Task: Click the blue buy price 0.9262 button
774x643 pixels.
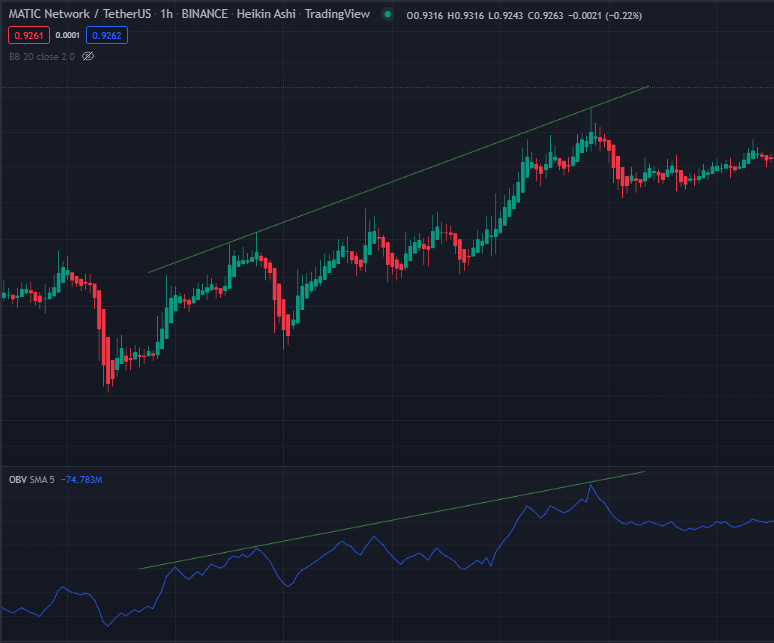Action: [107, 36]
